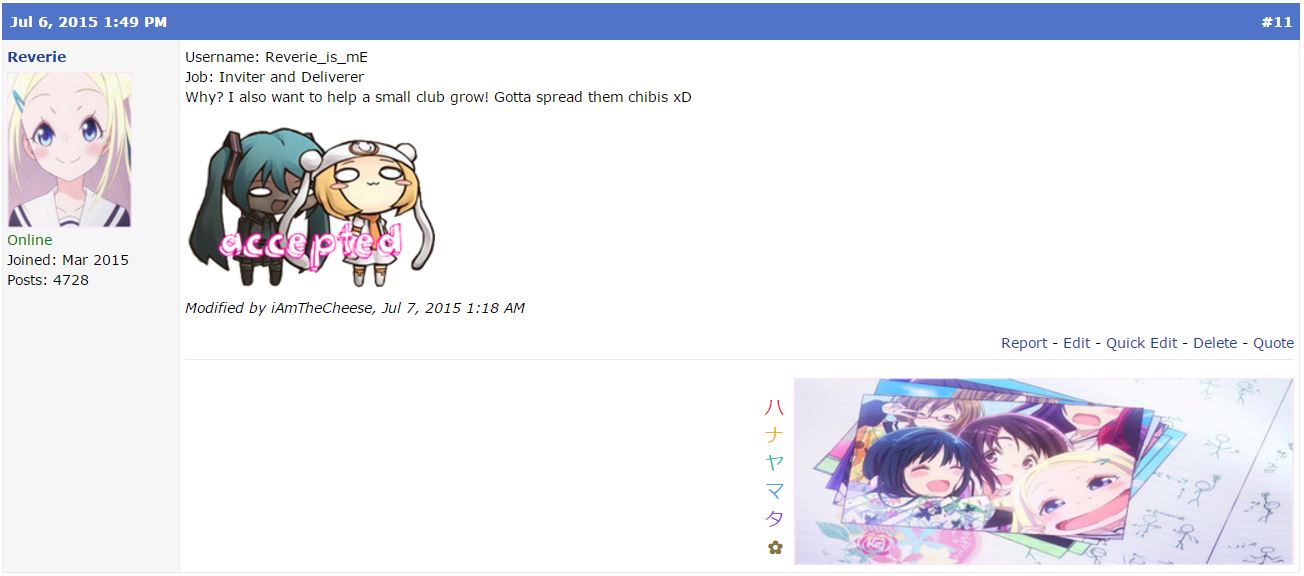Open Quick Edit for this post

[1142, 343]
